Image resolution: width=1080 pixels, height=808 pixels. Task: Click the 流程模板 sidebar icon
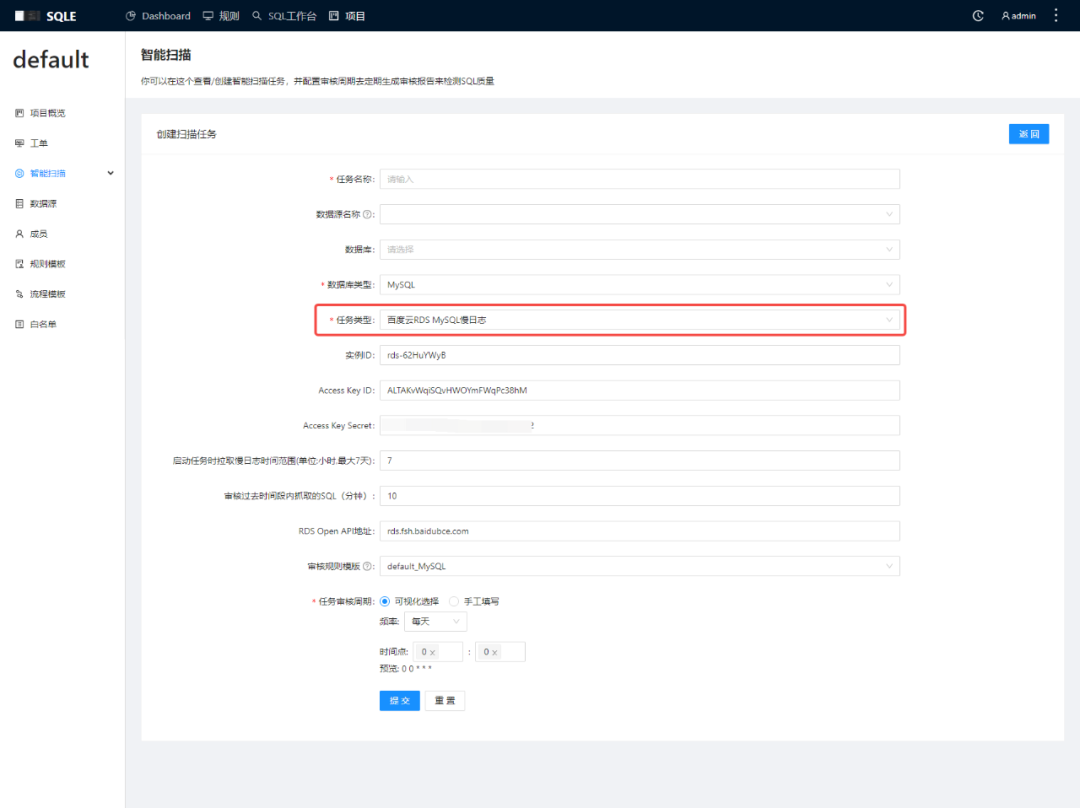tap(19, 294)
